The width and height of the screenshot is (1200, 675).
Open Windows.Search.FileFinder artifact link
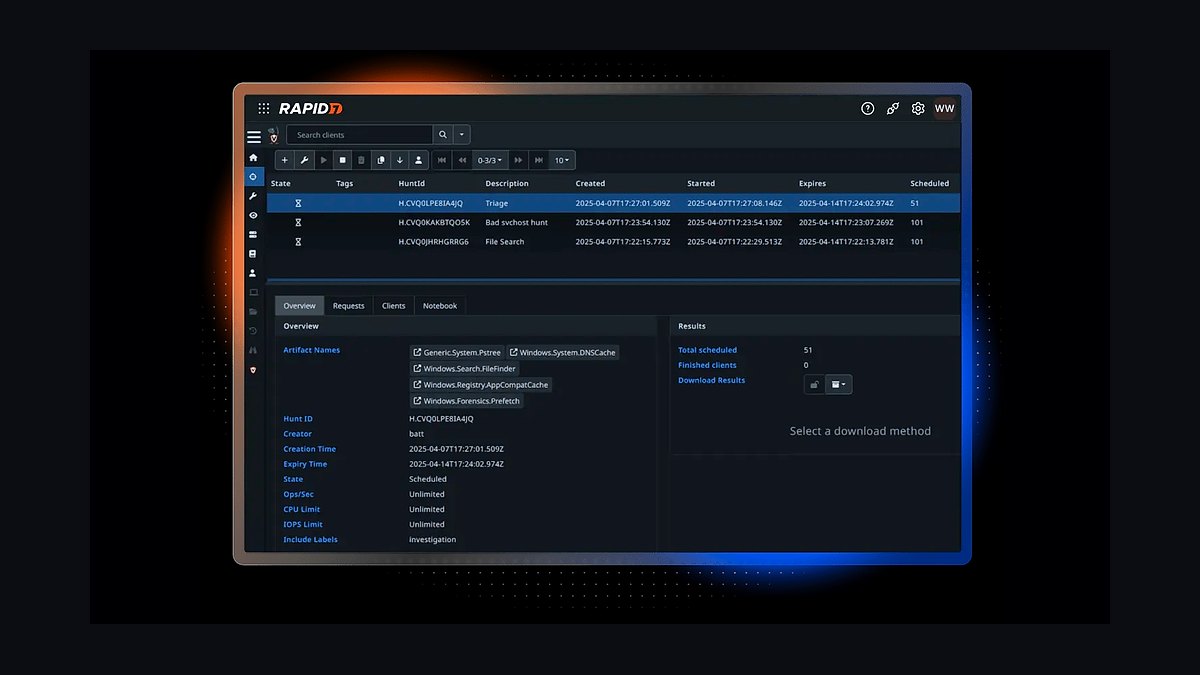point(465,368)
